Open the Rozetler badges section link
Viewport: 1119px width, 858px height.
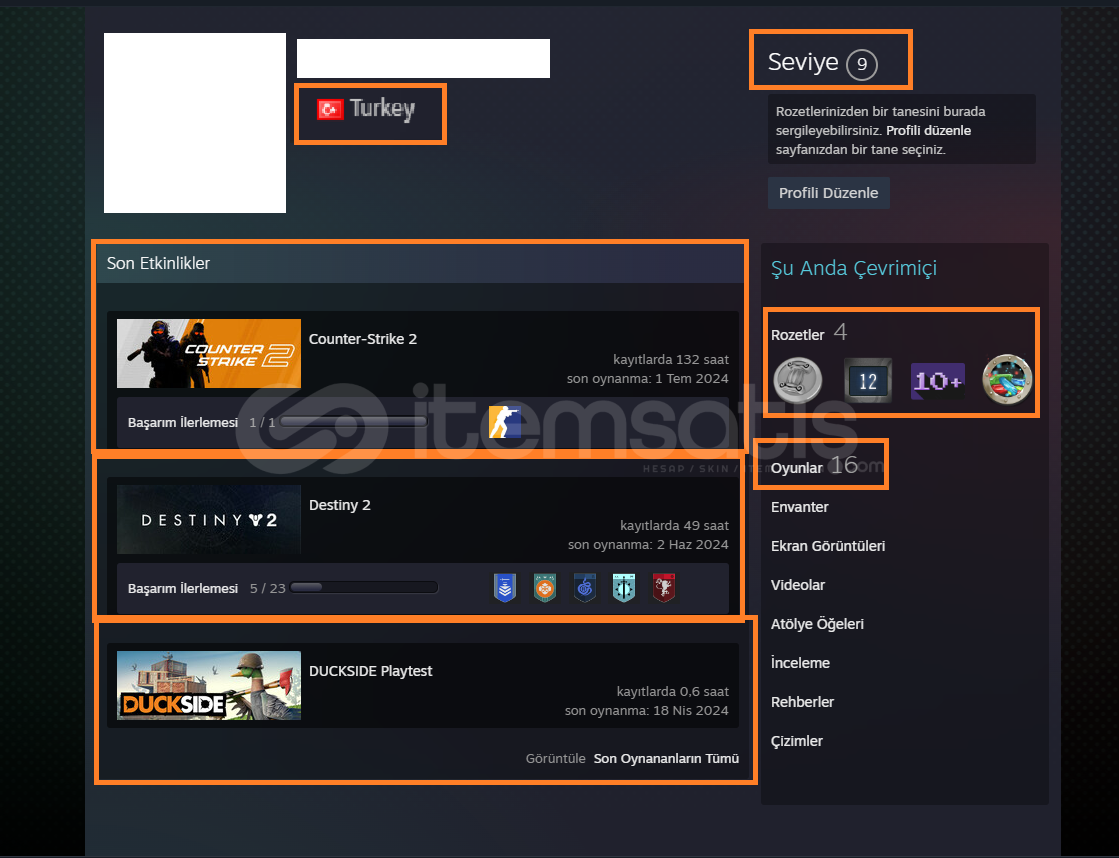tap(797, 335)
